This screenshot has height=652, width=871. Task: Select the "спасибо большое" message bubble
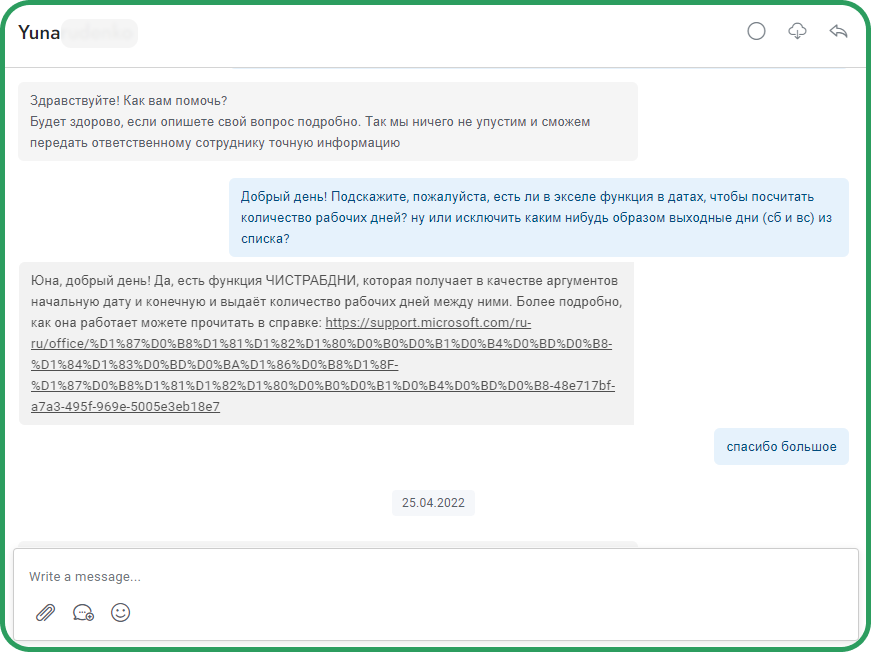click(x=781, y=447)
